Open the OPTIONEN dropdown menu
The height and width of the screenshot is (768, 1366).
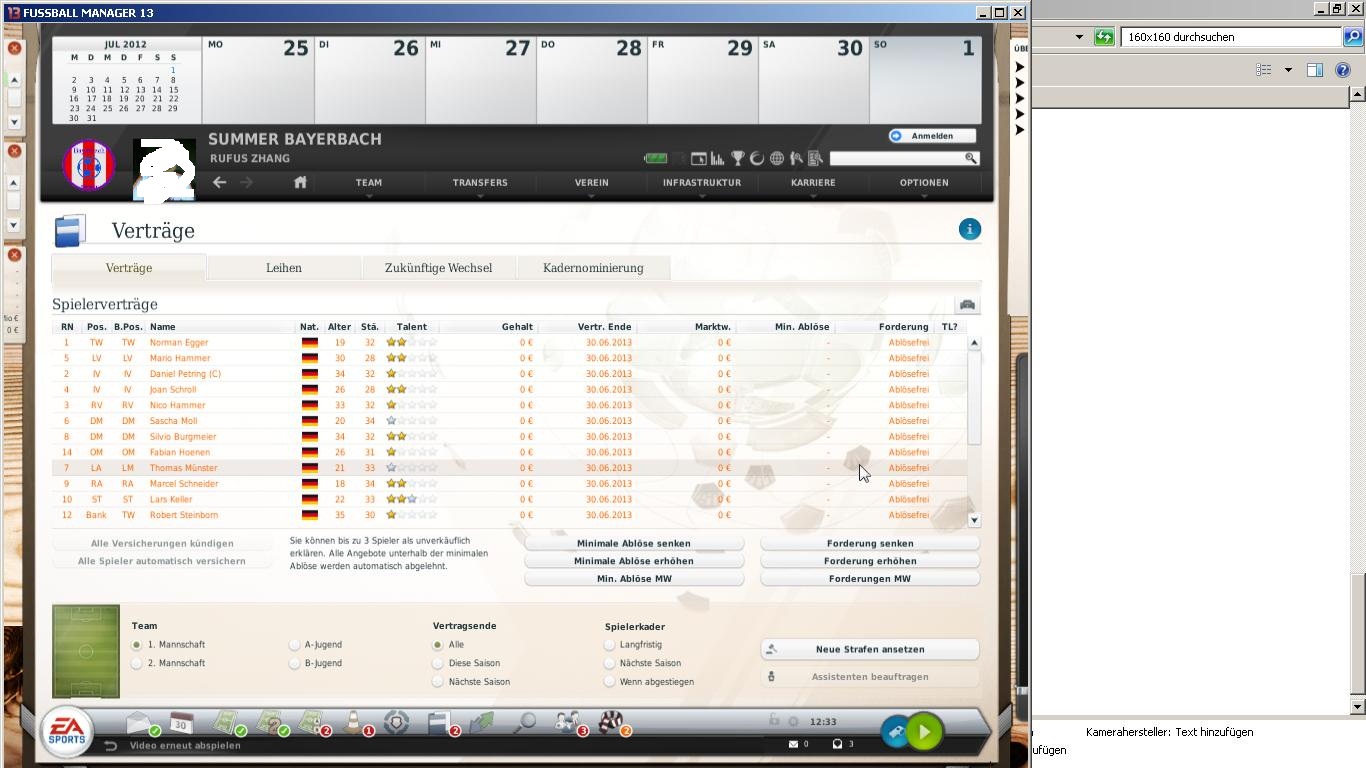pyautogui.click(x=924, y=184)
